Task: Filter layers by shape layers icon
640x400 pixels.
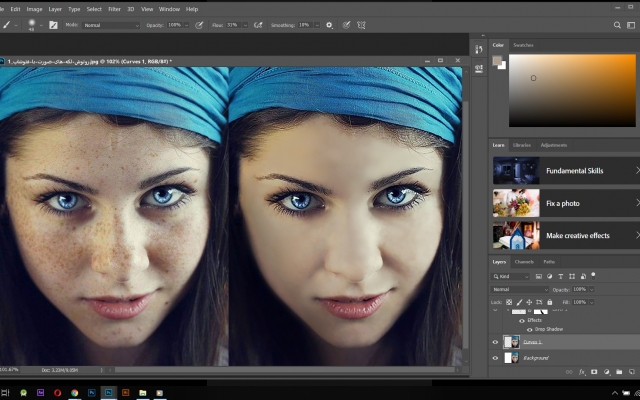Action: tap(572, 276)
